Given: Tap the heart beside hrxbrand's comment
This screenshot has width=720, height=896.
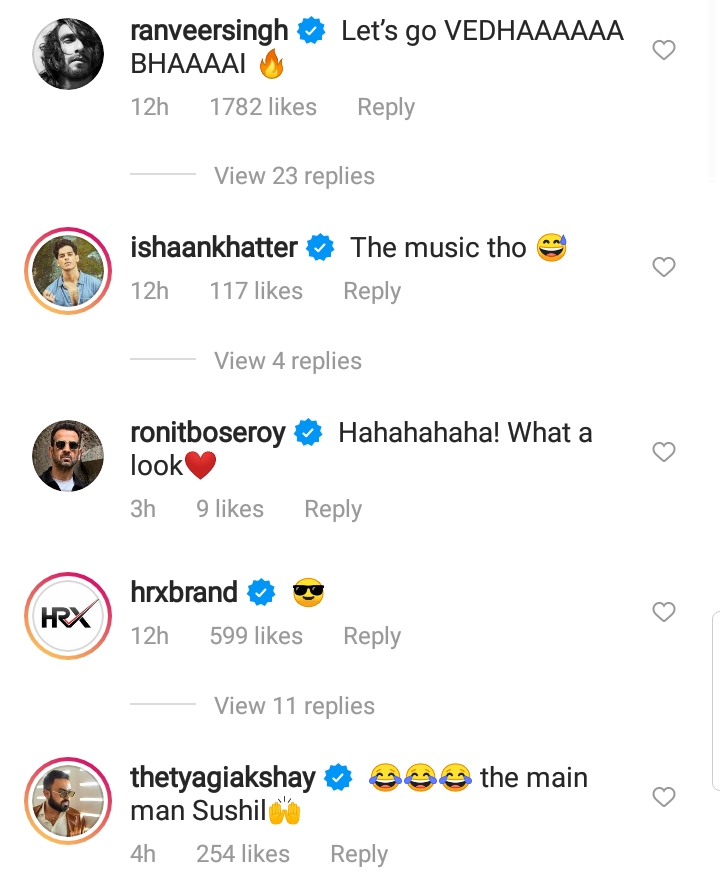Looking at the screenshot, I should 664,612.
